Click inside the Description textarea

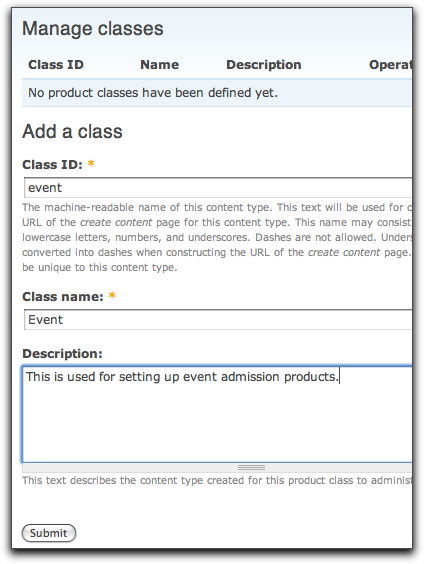pyautogui.click(x=217, y=414)
